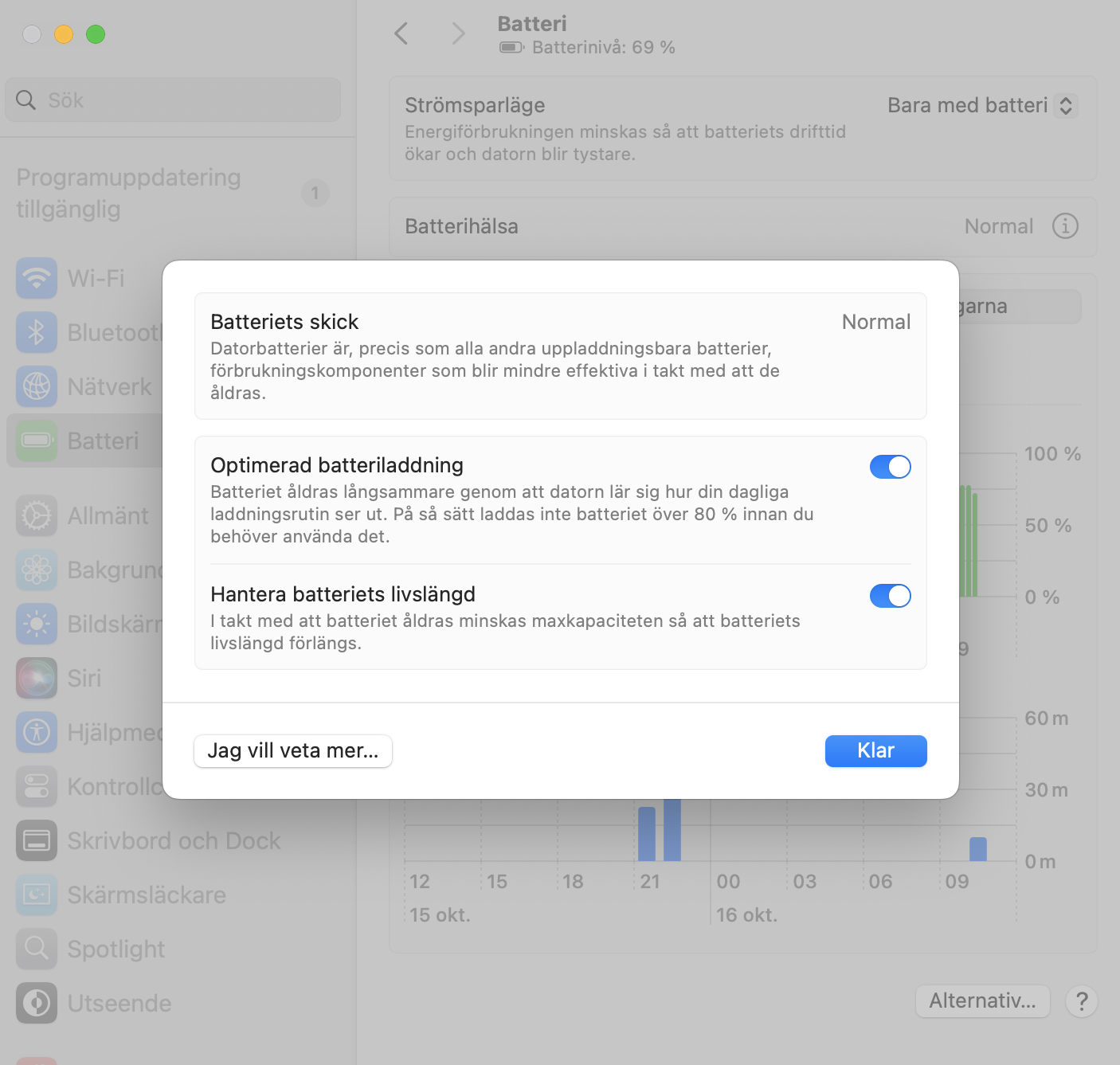Click the Batterinivå: 69 % text

coord(604,47)
